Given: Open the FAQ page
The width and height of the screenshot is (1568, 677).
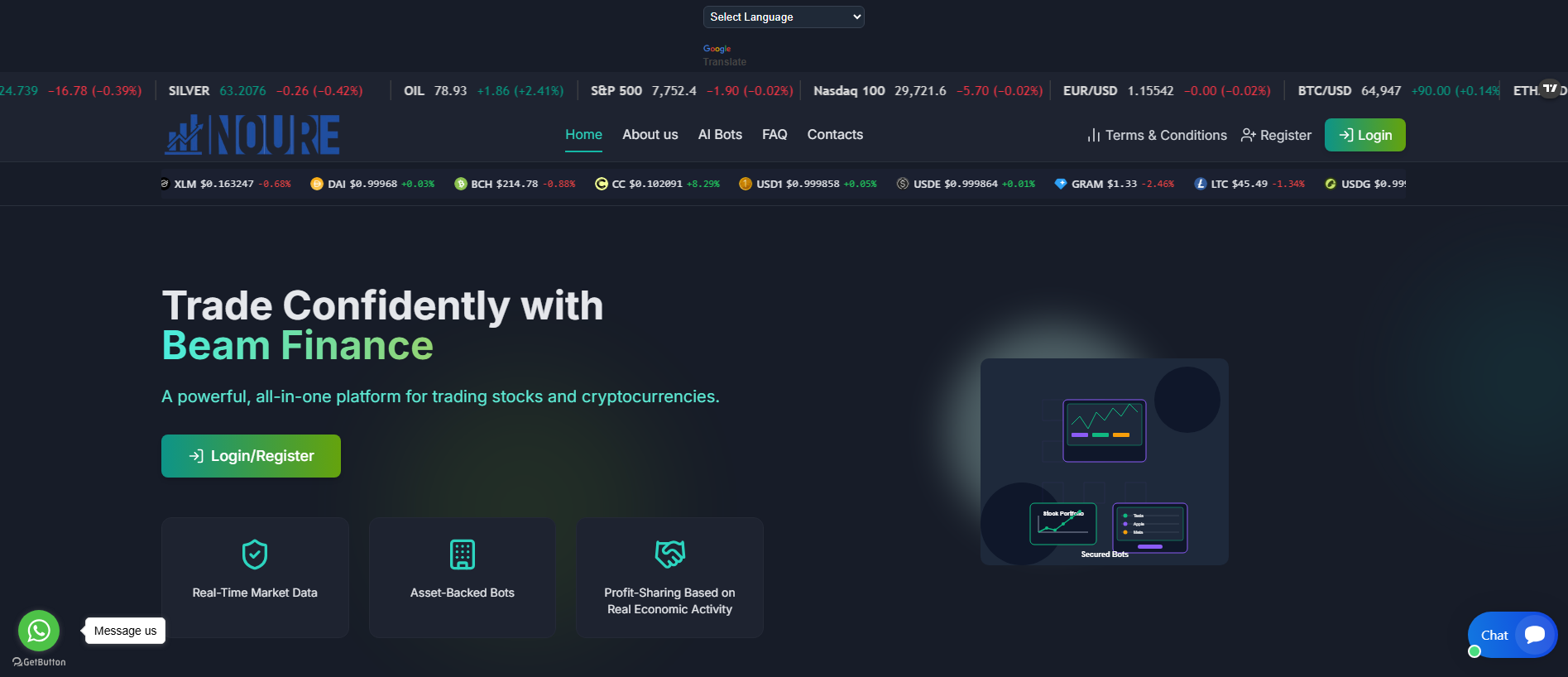Looking at the screenshot, I should tap(774, 134).
